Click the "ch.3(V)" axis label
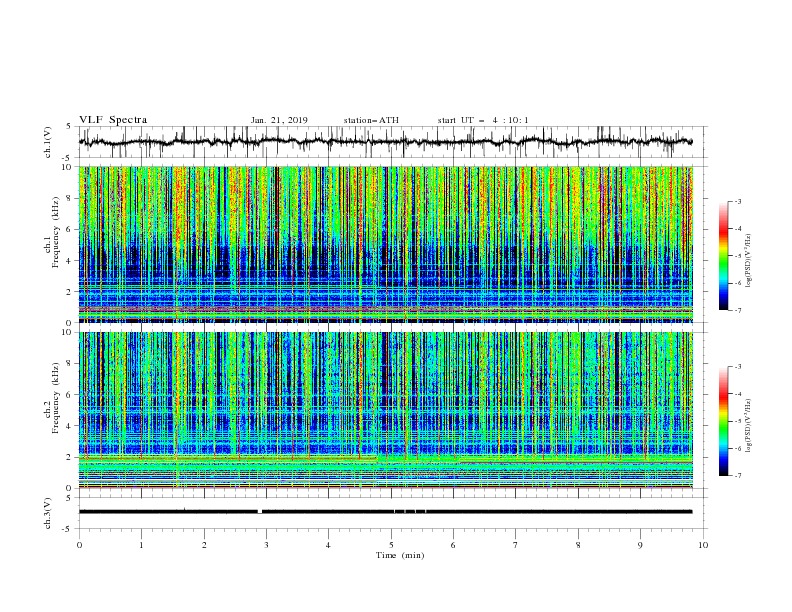The height and width of the screenshot is (612, 792). (x=48, y=513)
